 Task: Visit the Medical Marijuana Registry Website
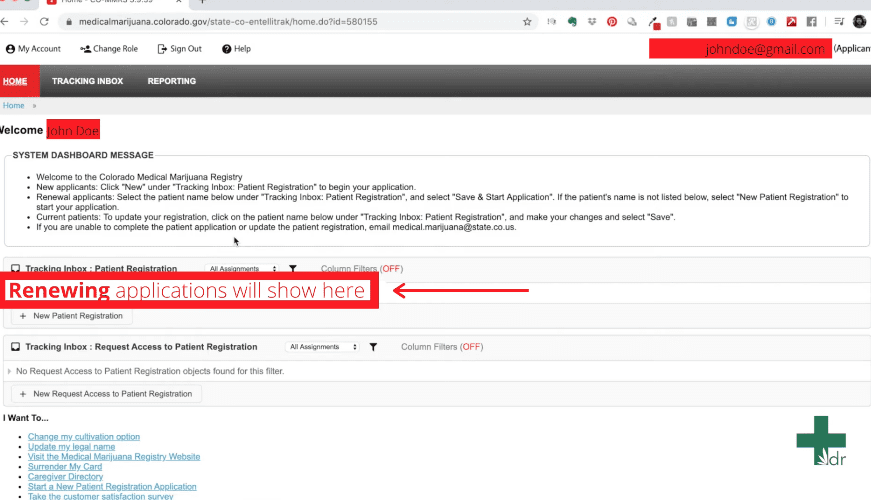(x=114, y=457)
